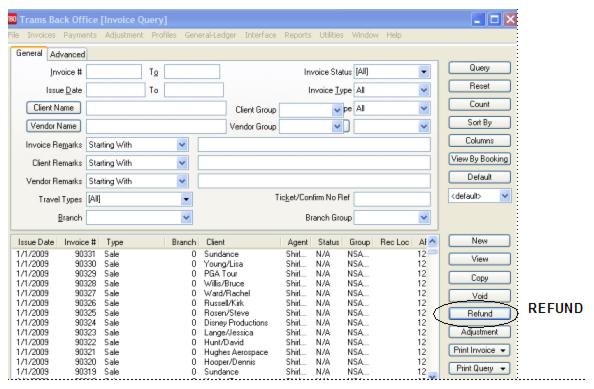Select invoice 90321 Hughes Aerospace row
The height and width of the screenshot is (389, 594).
[x=221, y=352]
